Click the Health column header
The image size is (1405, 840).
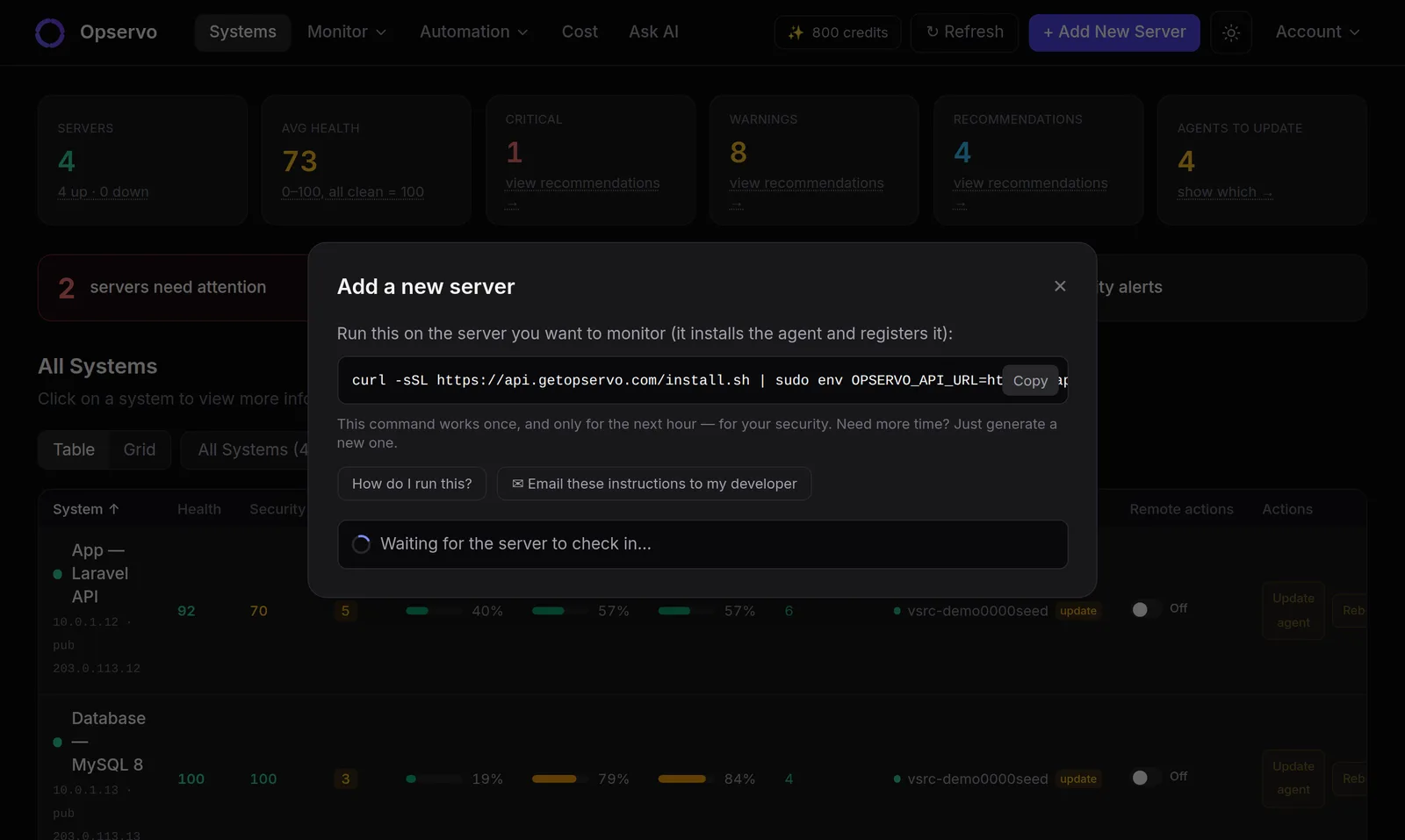[x=199, y=509]
